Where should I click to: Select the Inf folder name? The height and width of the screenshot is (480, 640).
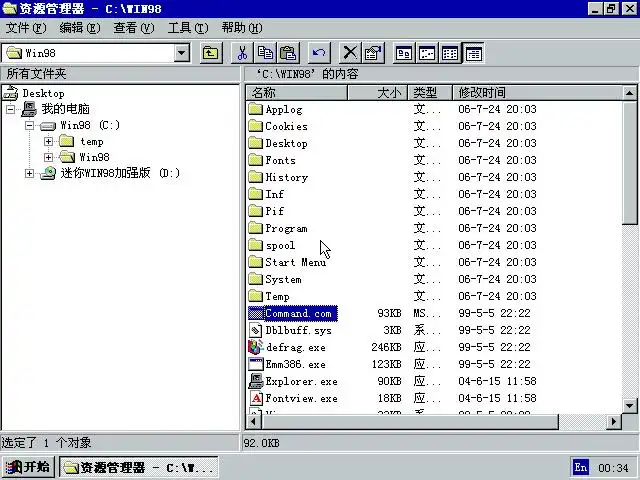point(274,194)
